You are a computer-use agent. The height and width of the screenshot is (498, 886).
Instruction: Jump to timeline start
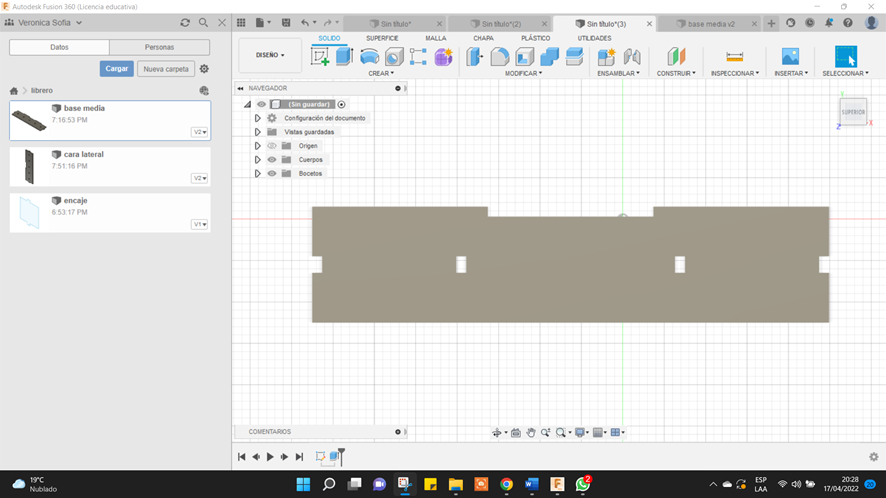point(241,457)
